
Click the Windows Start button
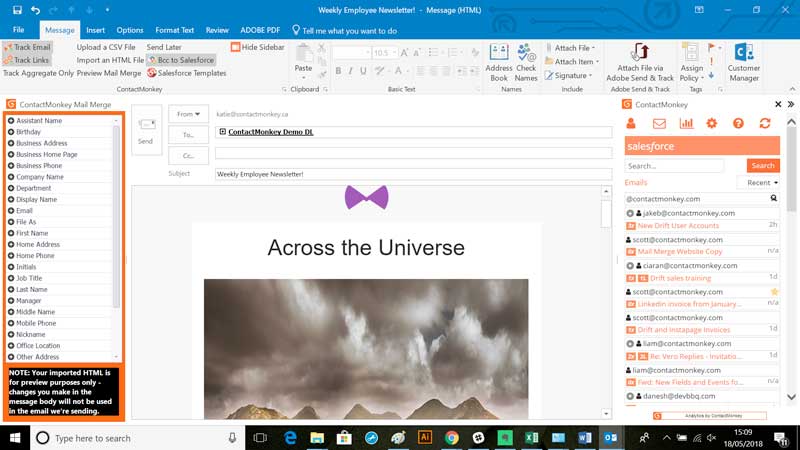[15, 438]
